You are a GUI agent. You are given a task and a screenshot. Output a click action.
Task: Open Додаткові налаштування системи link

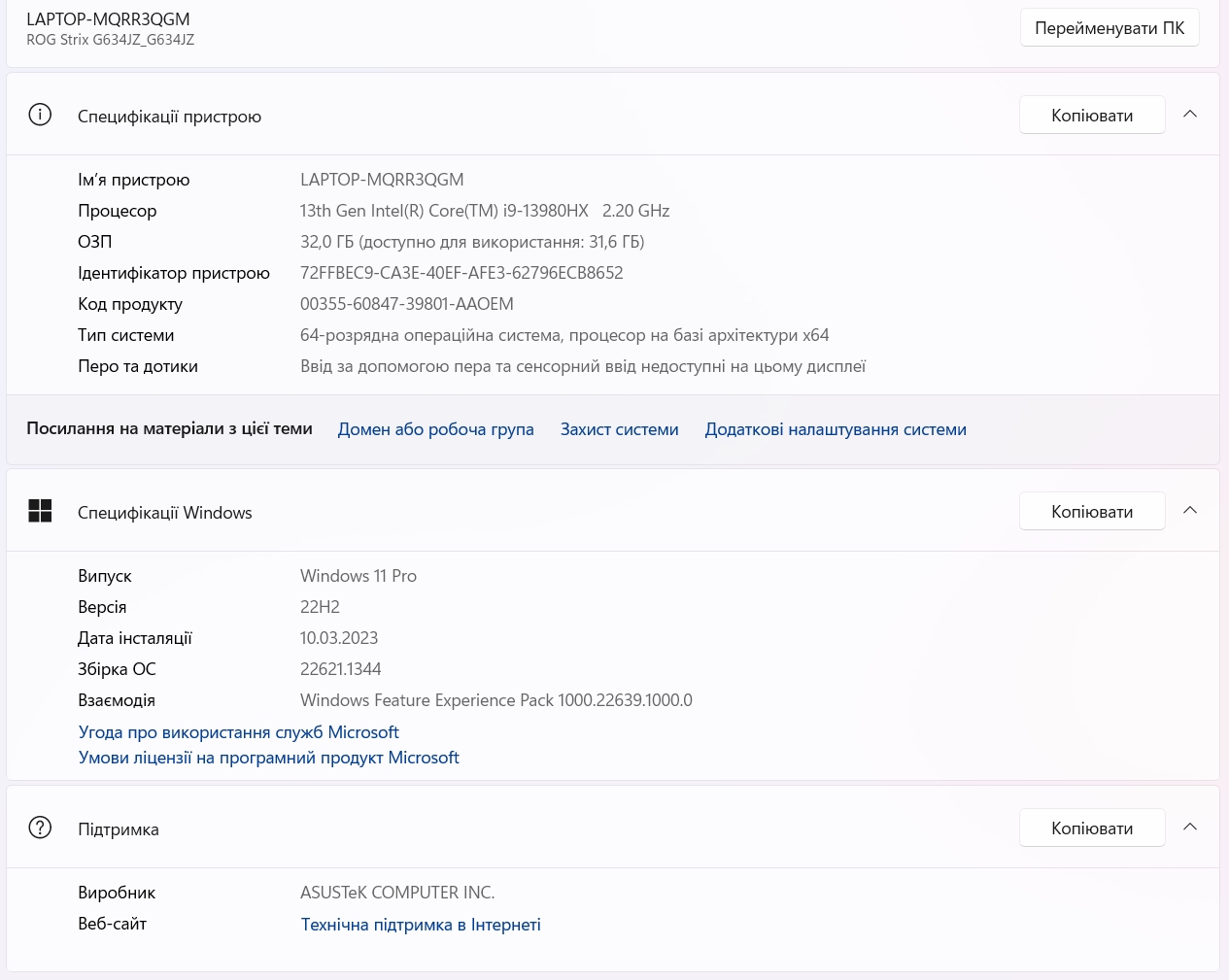click(x=835, y=429)
